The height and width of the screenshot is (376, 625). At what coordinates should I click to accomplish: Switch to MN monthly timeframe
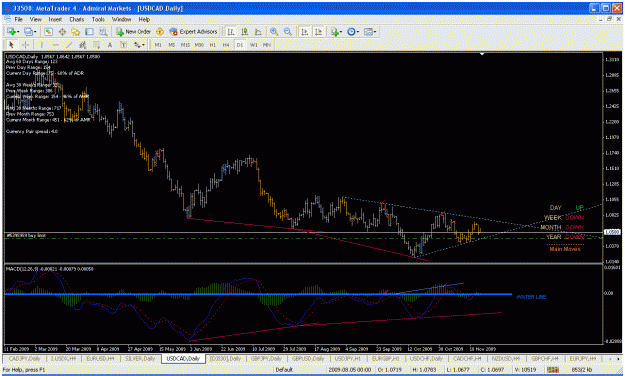(267, 45)
